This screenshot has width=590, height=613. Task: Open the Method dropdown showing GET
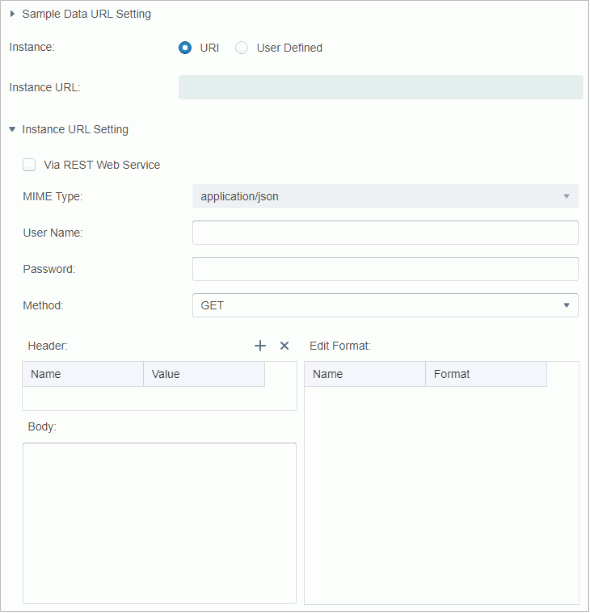pos(385,305)
